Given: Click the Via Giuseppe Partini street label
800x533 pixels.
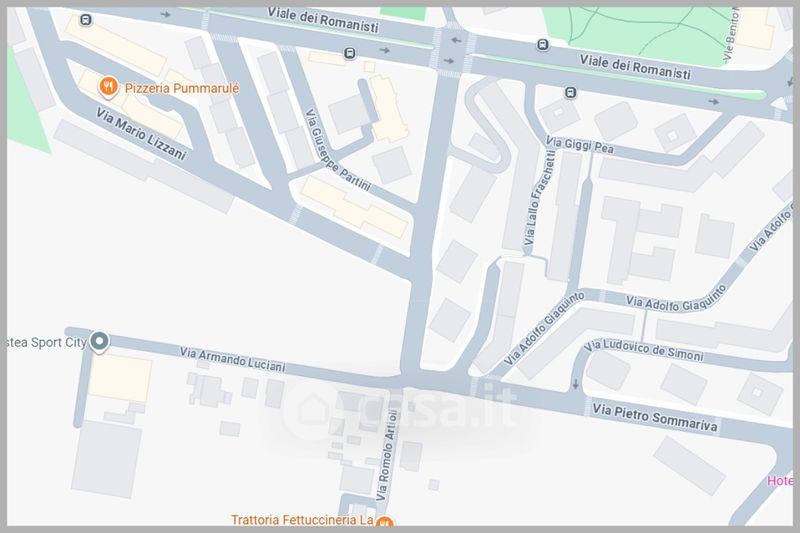Looking at the screenshot, I should click(337, 150).
